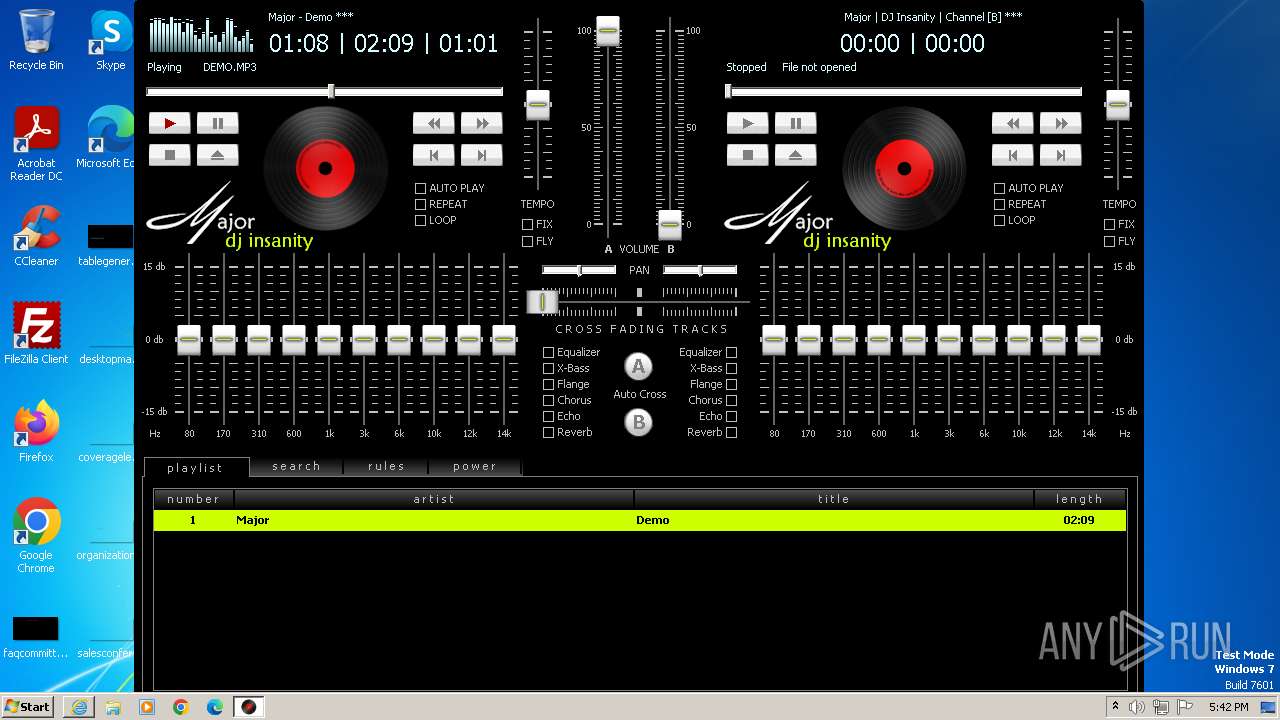Sort playlist by length column
The width and height of the screenshot is (1280, 720).
click(1080, 499)
